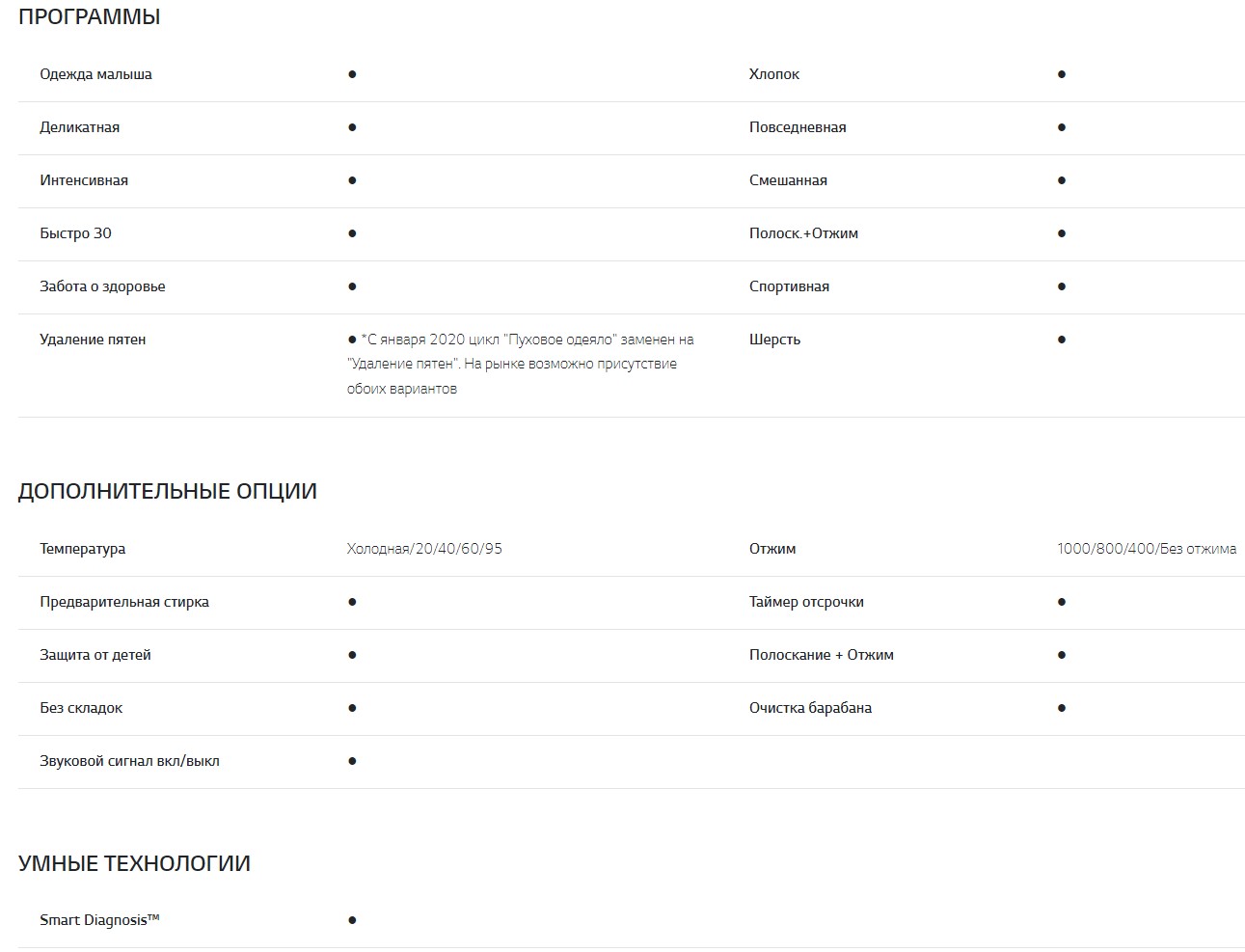Click the bullet in the Хлопок row
1245x952 pixels.
point(1061,74)
